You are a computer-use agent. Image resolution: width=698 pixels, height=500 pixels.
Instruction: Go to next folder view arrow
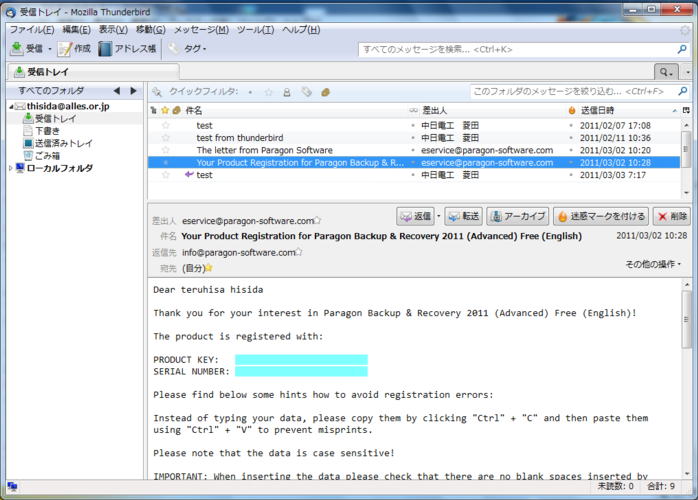coord(133,91)
